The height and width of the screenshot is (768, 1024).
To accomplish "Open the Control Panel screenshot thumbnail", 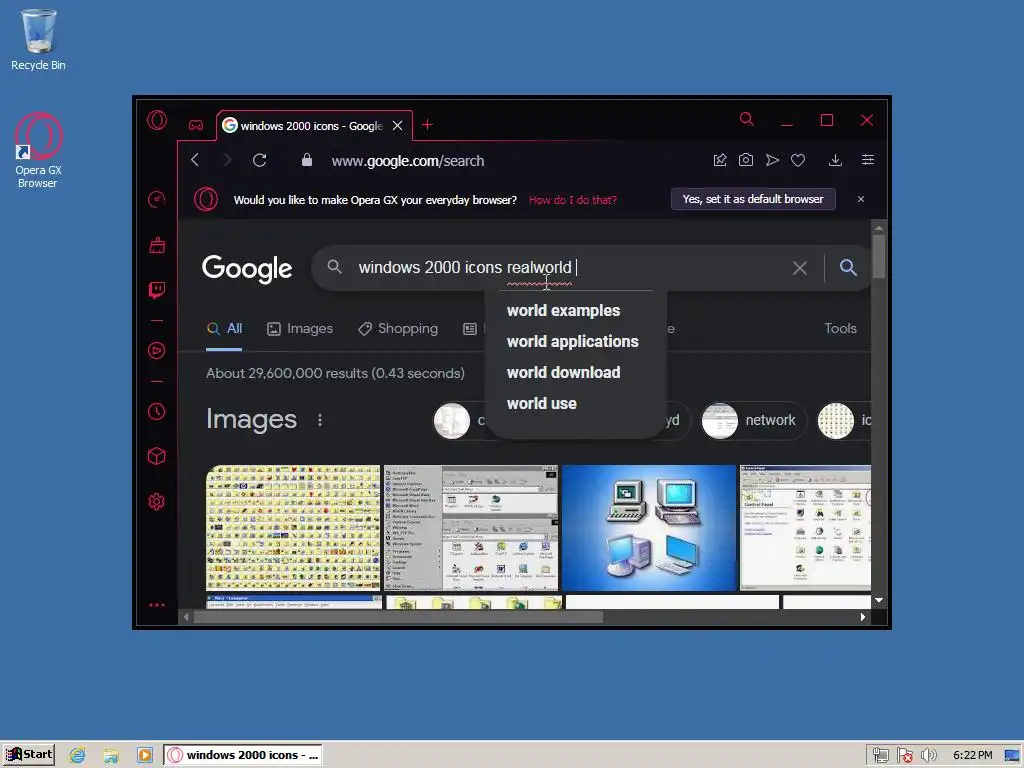I will [805, 528].
